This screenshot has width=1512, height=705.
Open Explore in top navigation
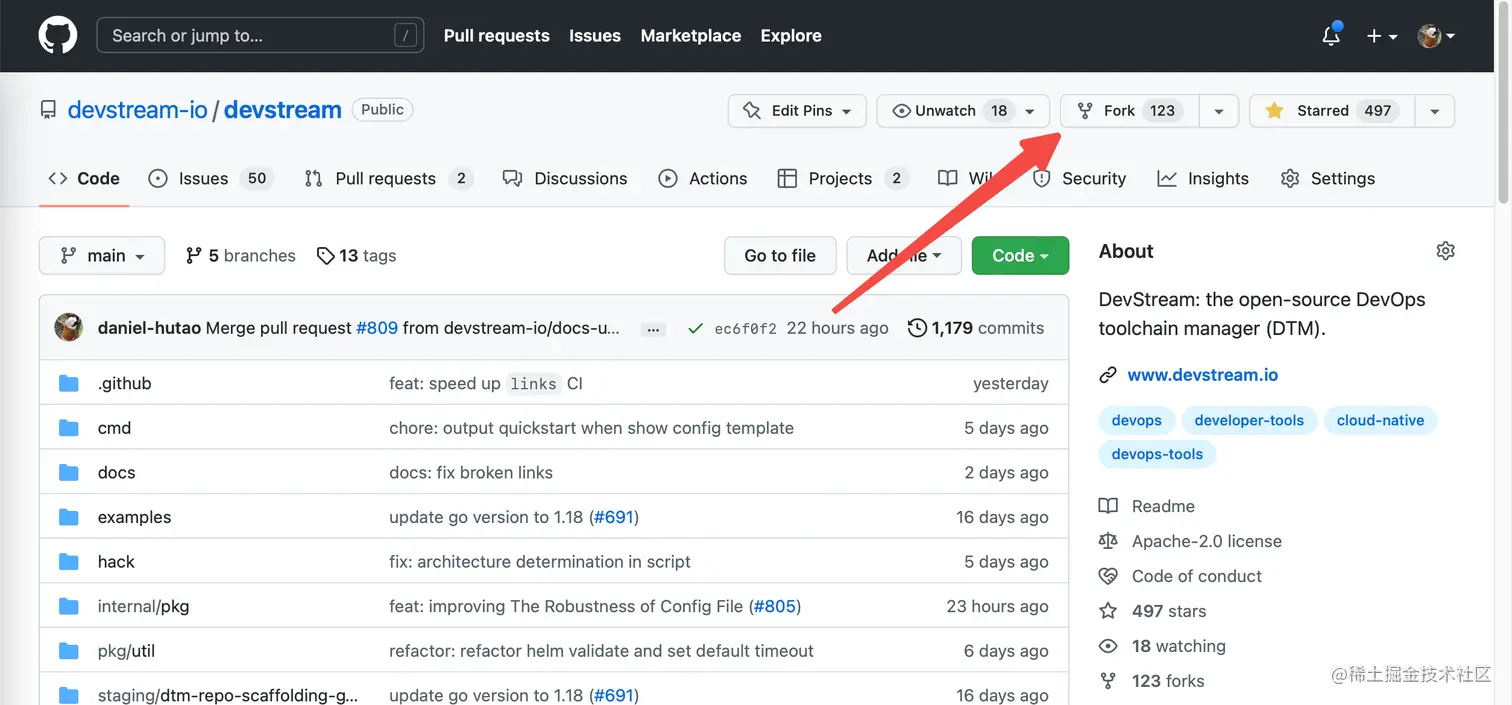[x=791, y=35]
